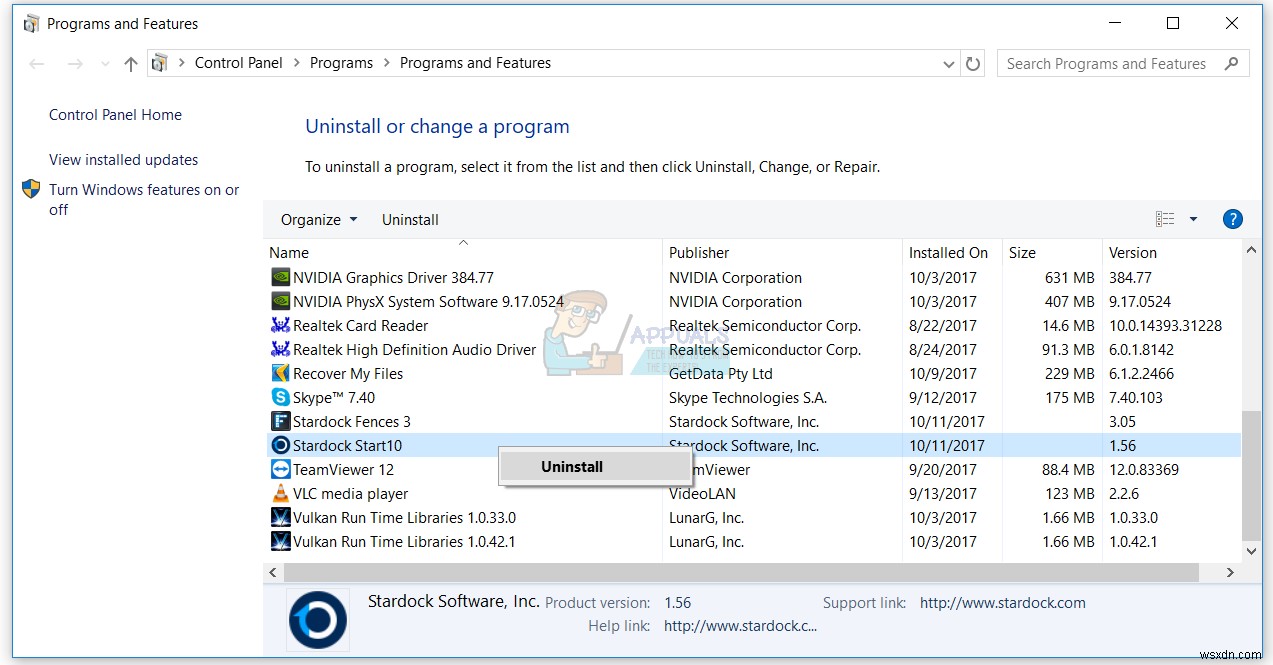Click the Stardock logo in the details pane
This screenshot has height=665, width=1273.
tap(317, 619)
